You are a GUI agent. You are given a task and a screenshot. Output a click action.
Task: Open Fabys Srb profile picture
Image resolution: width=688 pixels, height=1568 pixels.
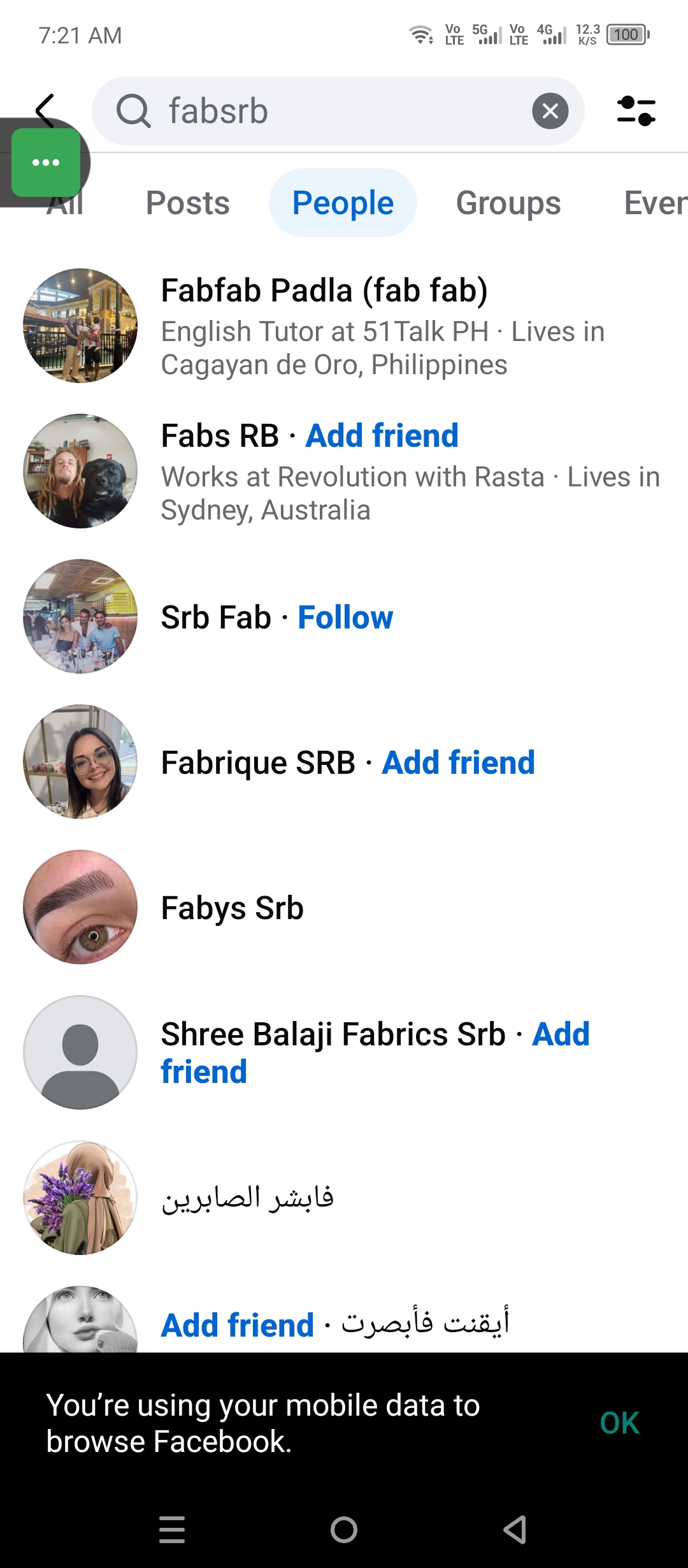click(80, 907)
